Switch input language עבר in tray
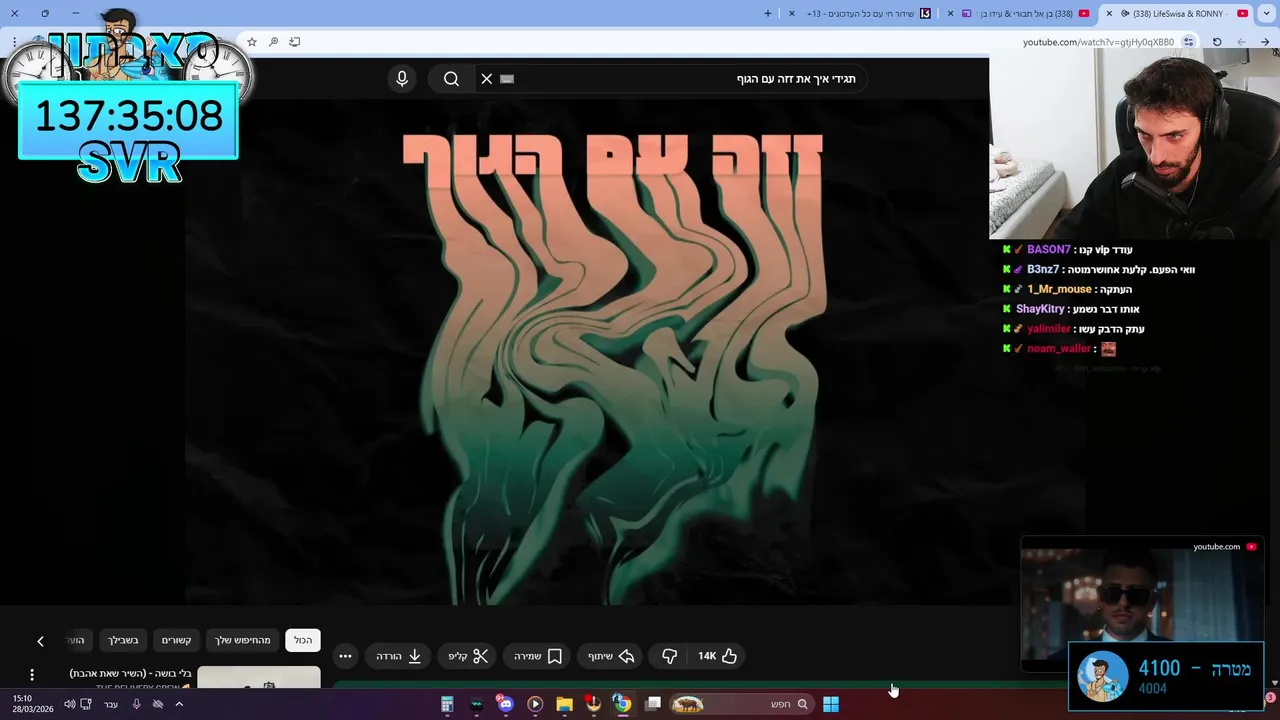The width and height of the screenshot is (1280, 720). 111,704
